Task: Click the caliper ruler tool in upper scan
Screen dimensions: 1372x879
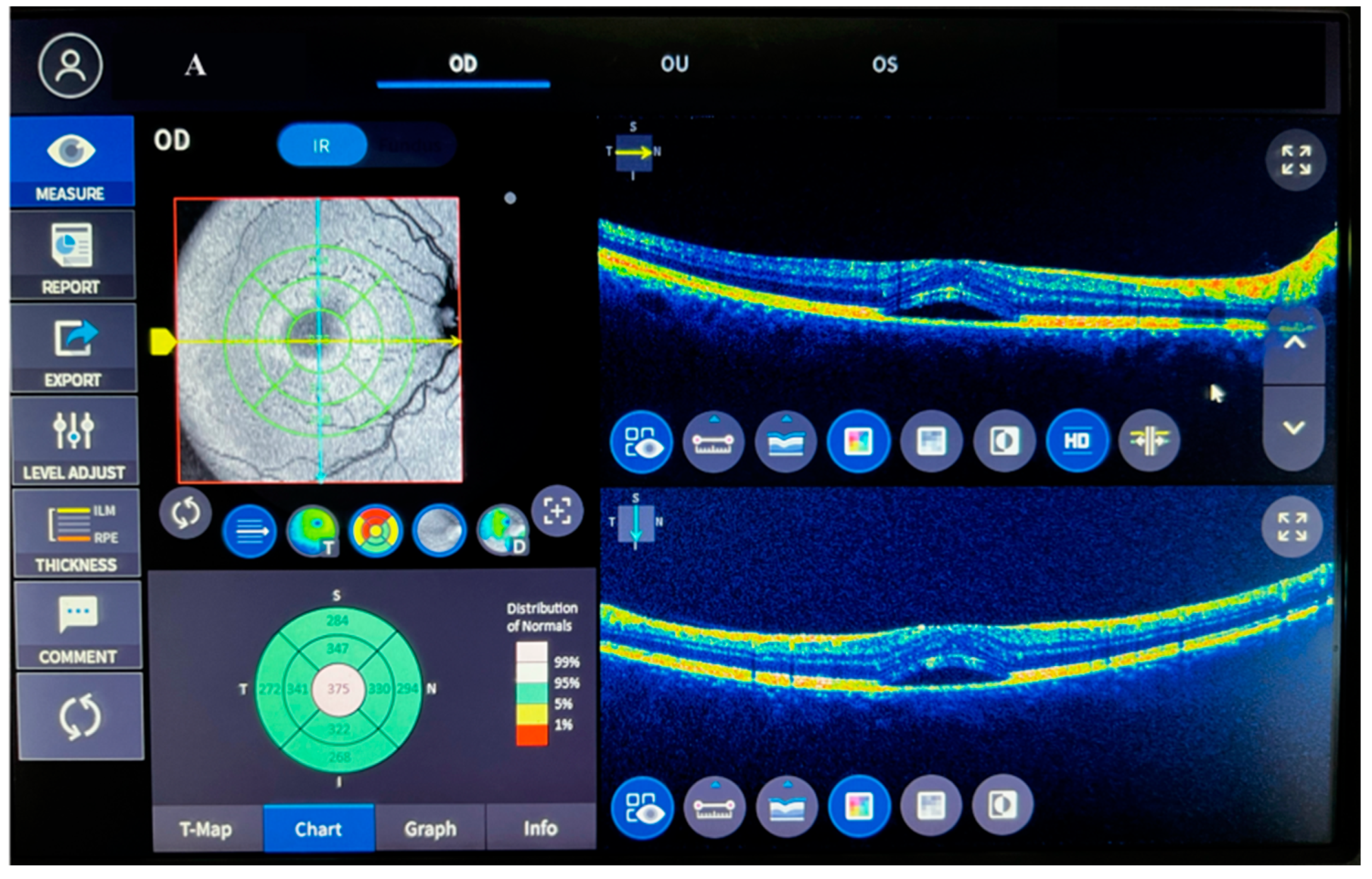Action: point(713,441)
